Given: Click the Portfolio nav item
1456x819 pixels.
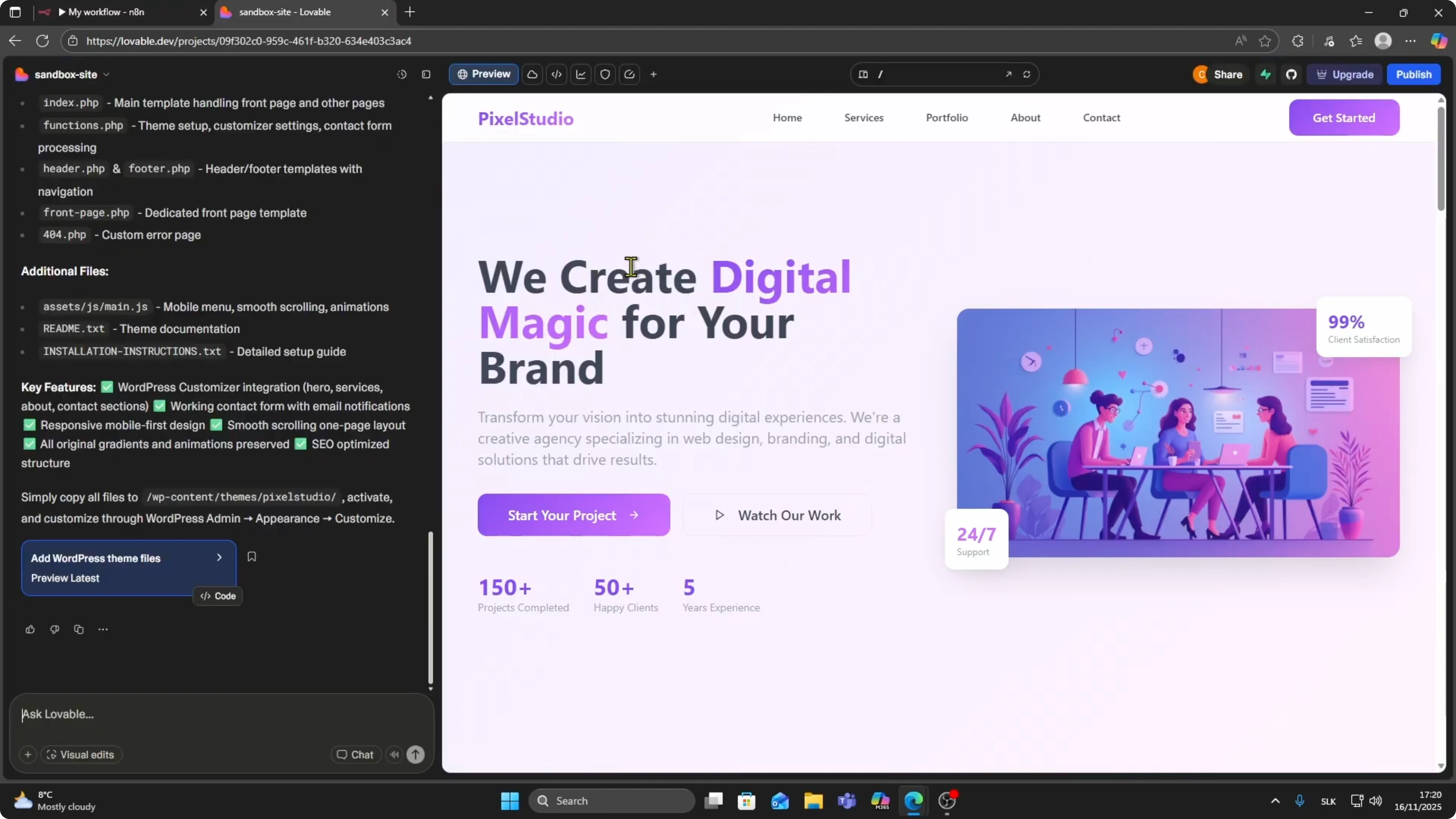Looking at the screenshot, I should click(x=947, y=118).
